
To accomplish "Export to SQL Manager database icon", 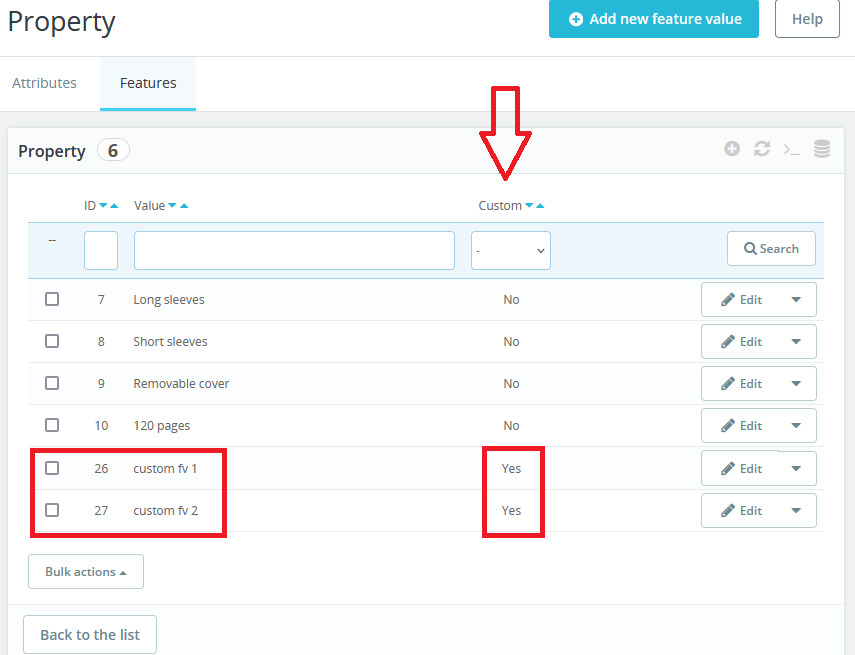I will point(822,148).
